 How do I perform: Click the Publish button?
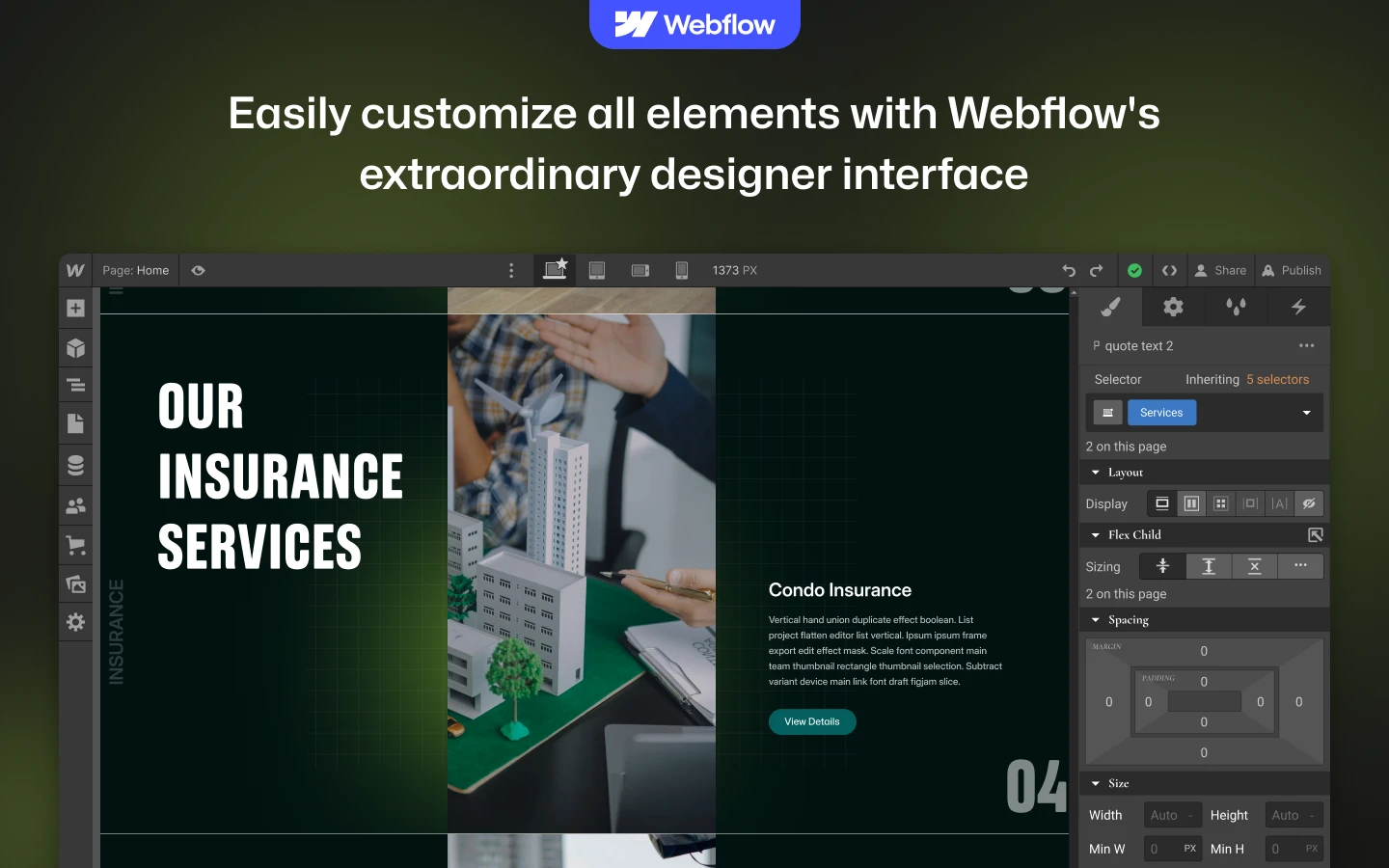(x=1292, y=271)
